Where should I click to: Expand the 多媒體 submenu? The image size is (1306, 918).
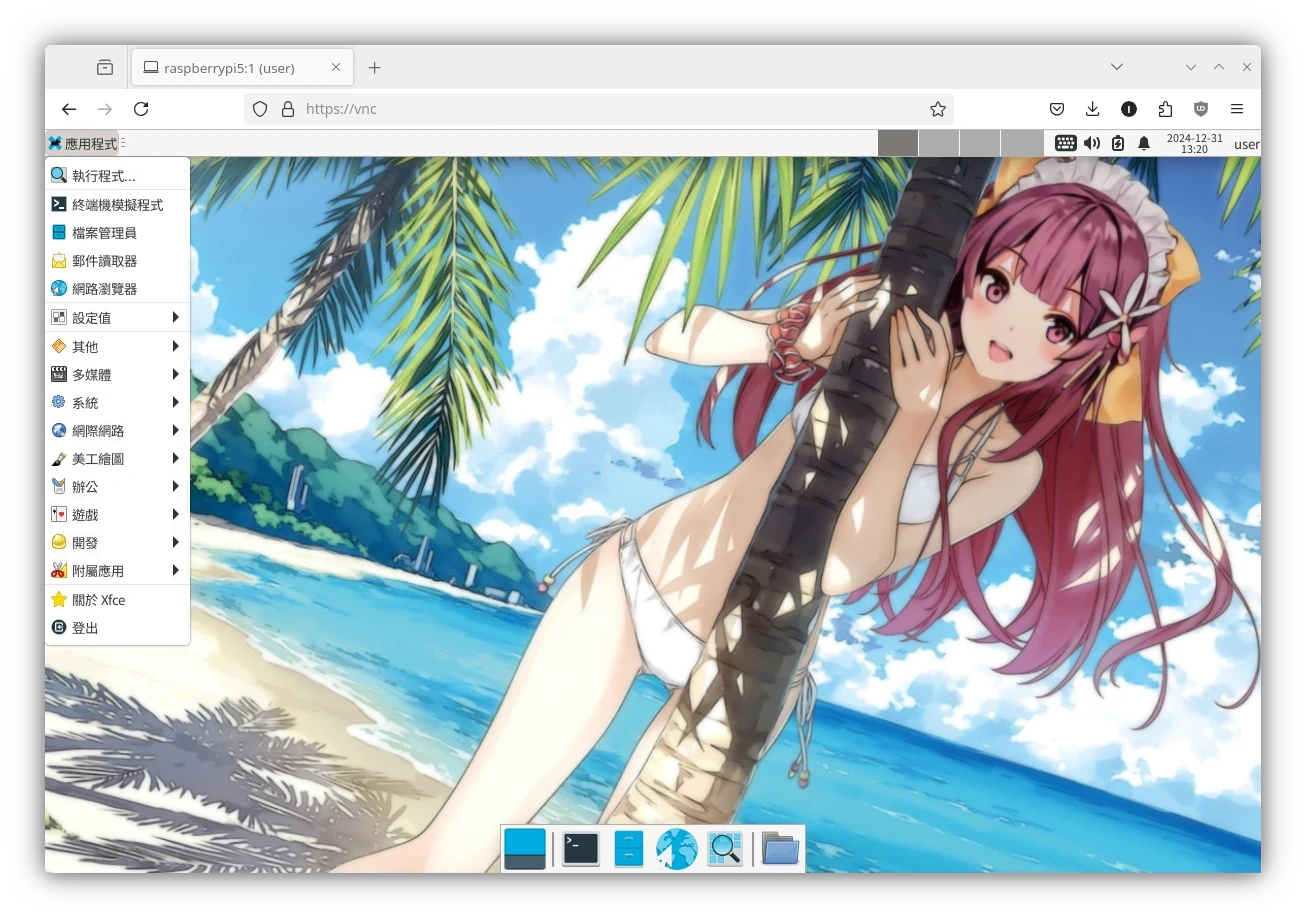(117, 375)
